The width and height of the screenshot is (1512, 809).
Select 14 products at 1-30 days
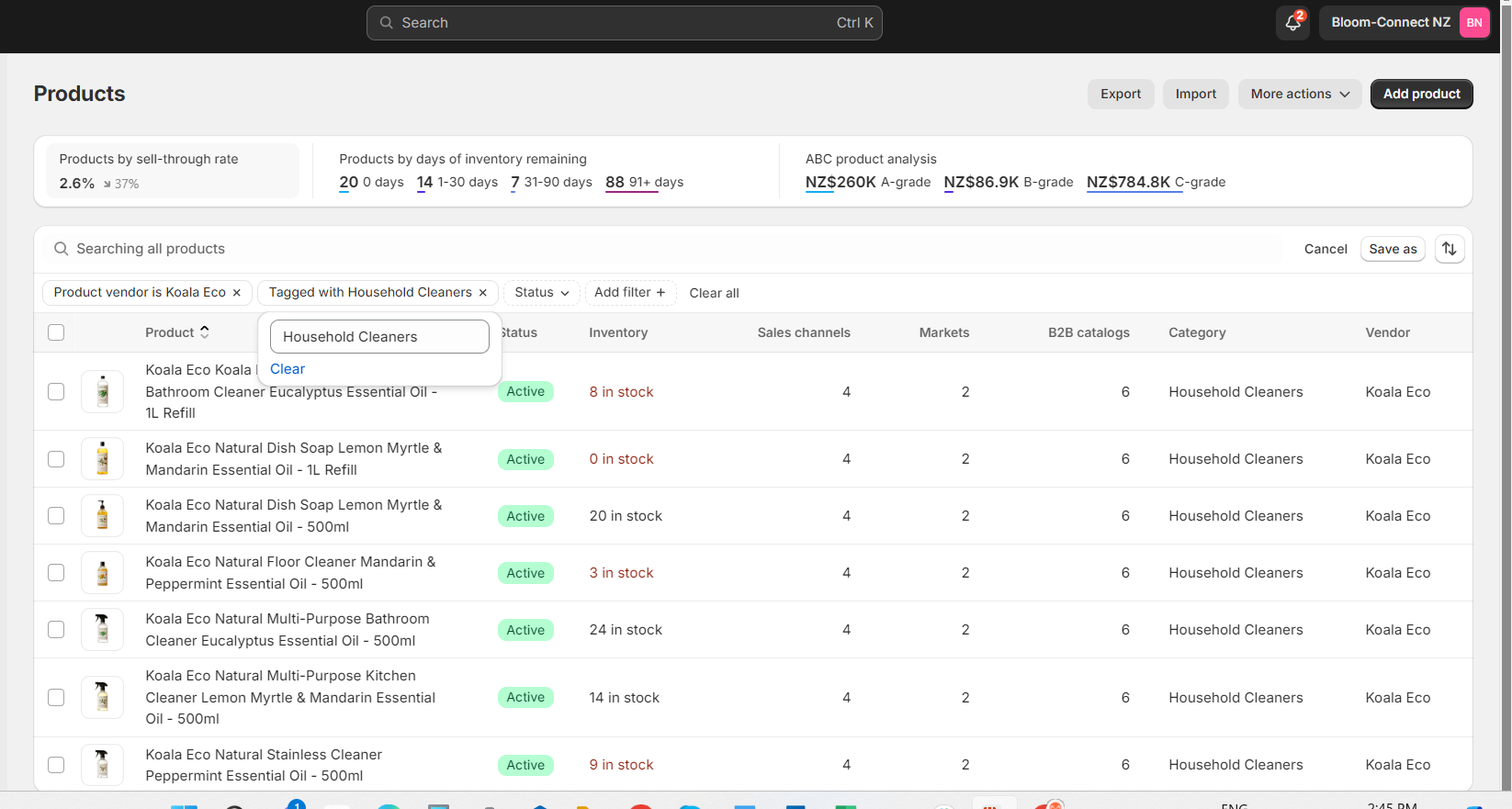click(x=457, y=183)
